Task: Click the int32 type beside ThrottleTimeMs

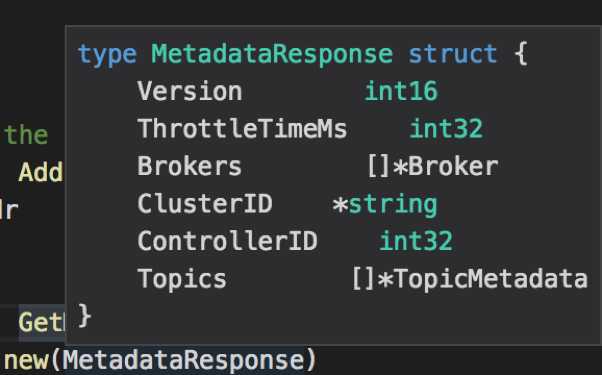Action: (446, 129)
